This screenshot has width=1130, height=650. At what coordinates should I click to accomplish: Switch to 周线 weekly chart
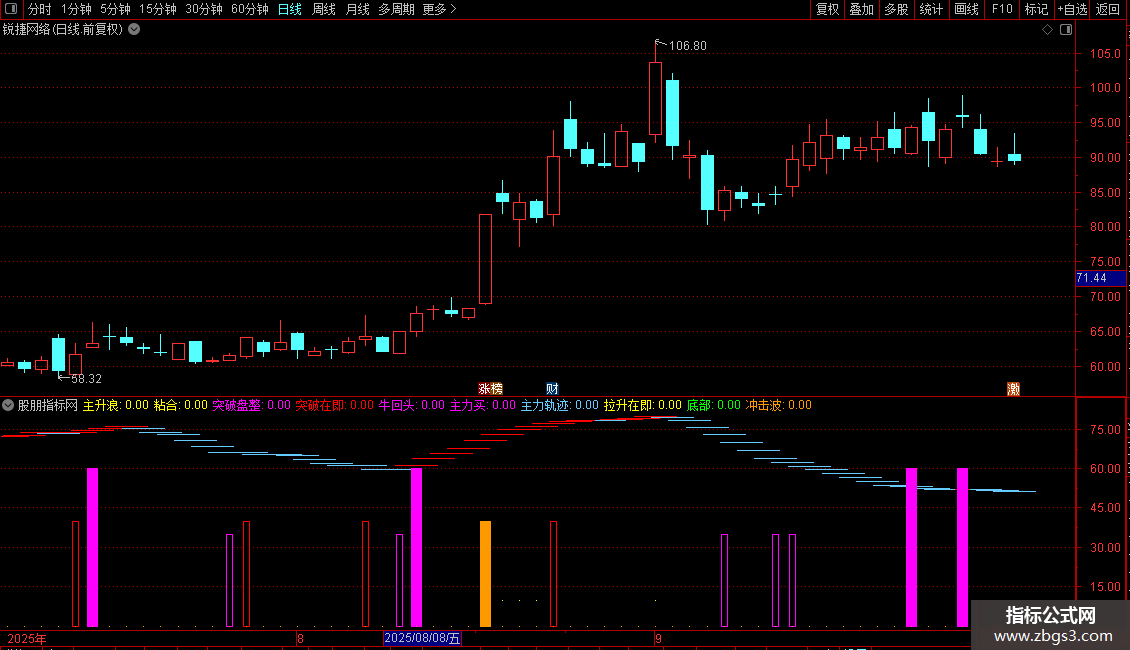point(324,9)
